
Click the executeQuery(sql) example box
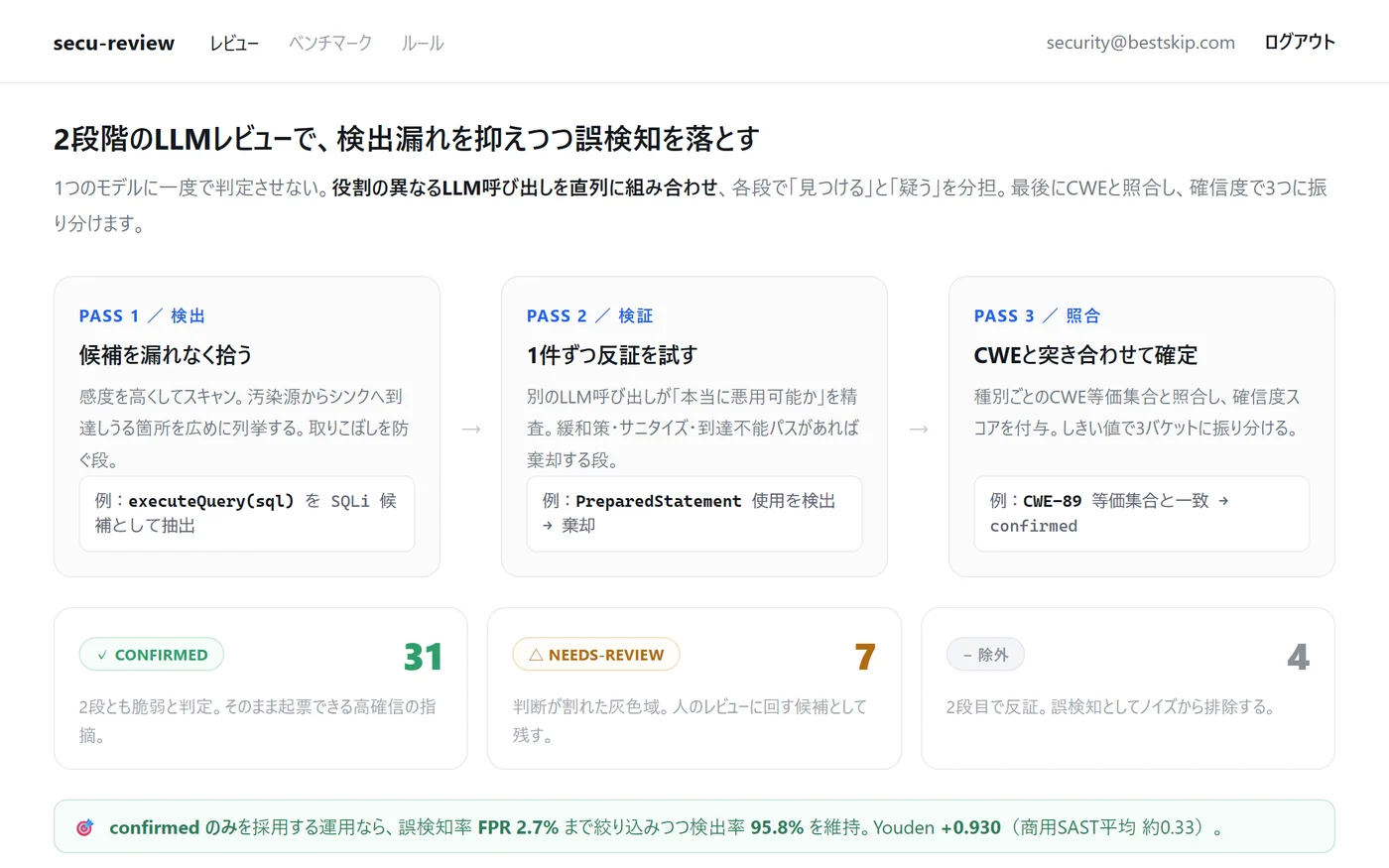(247, 514)
